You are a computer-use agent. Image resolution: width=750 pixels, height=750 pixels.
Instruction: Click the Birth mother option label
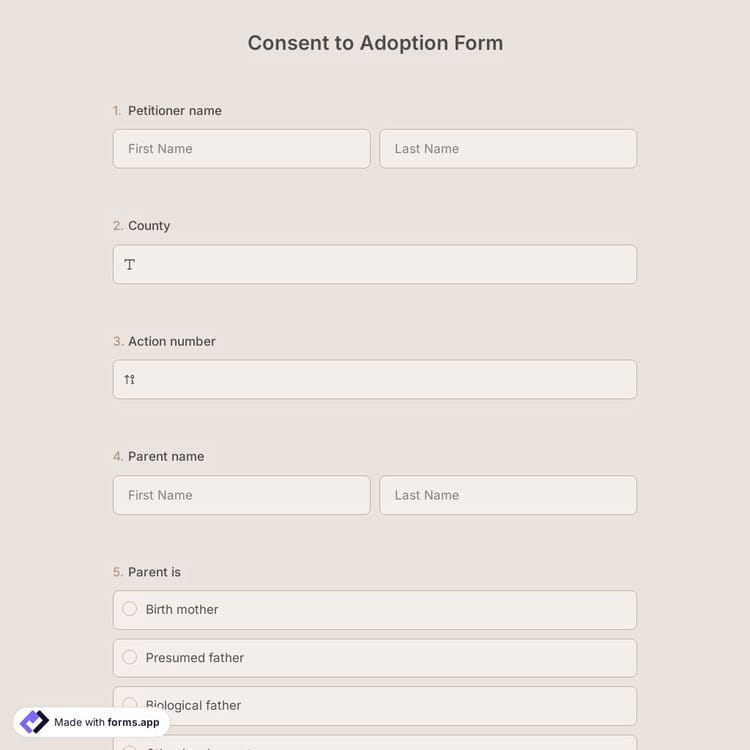182,609
